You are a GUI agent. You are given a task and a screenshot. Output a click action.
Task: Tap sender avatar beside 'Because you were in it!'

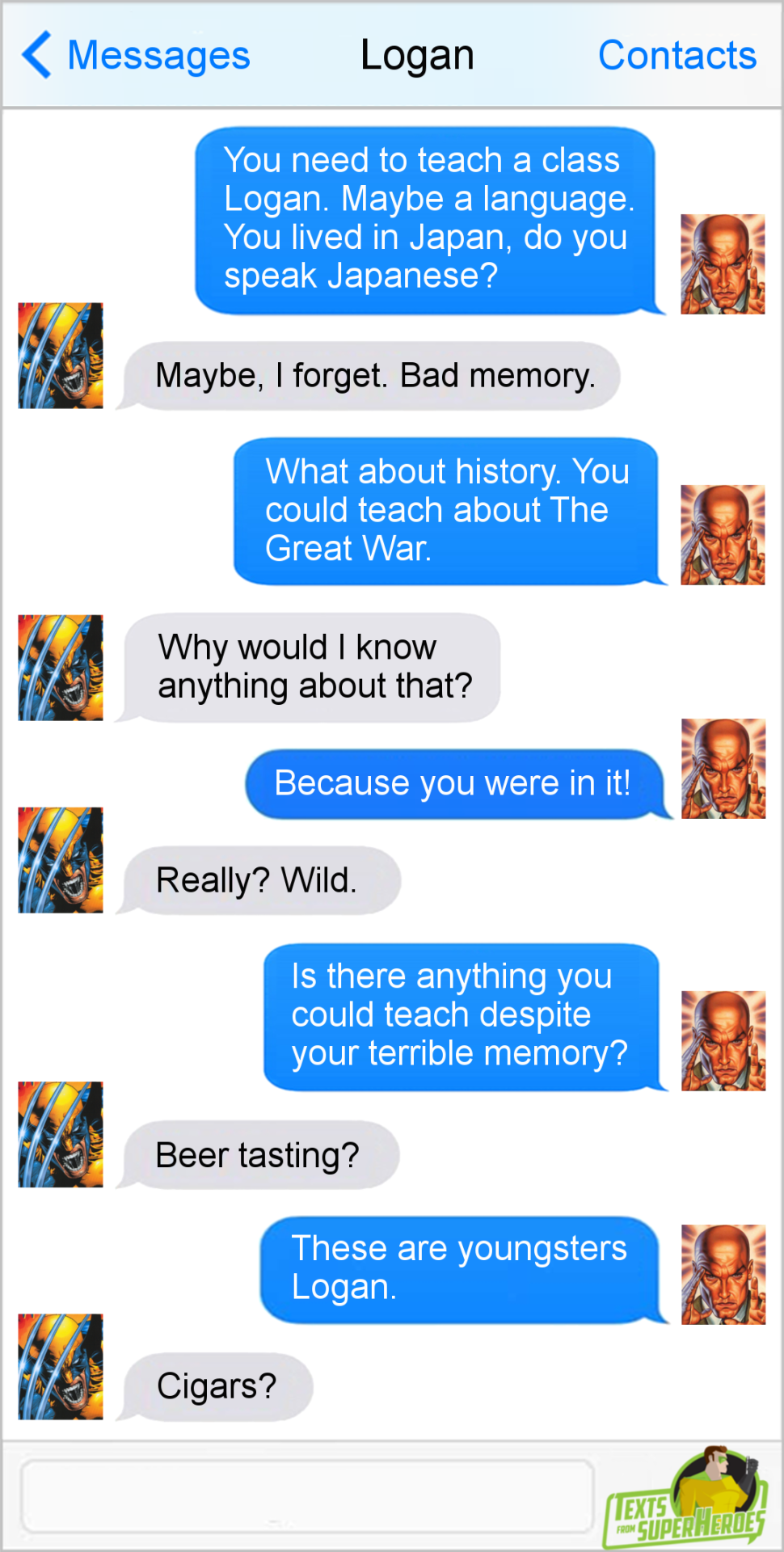coord(723,769)
